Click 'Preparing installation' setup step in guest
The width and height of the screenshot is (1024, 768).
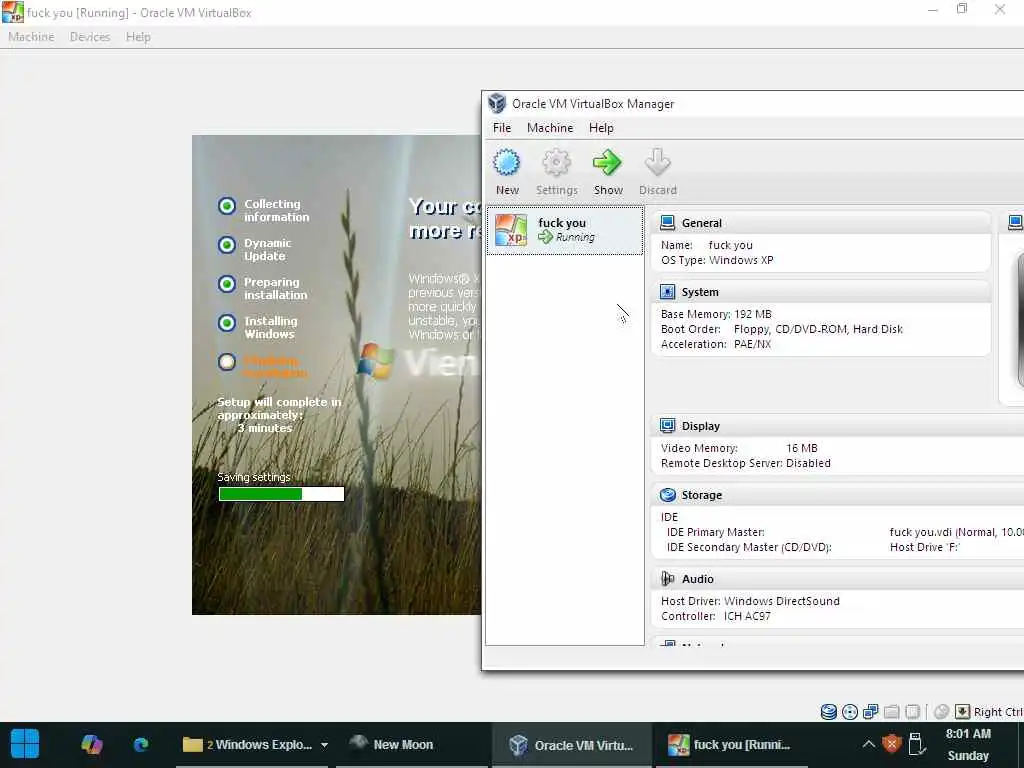click(x=263, y=289)
